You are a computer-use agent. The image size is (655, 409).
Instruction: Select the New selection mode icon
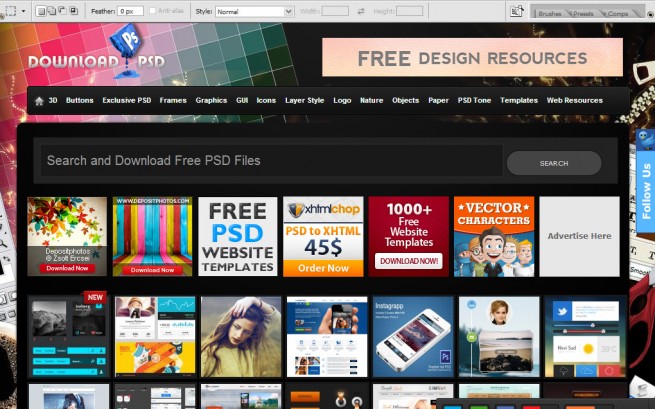[x=41, y=11]
